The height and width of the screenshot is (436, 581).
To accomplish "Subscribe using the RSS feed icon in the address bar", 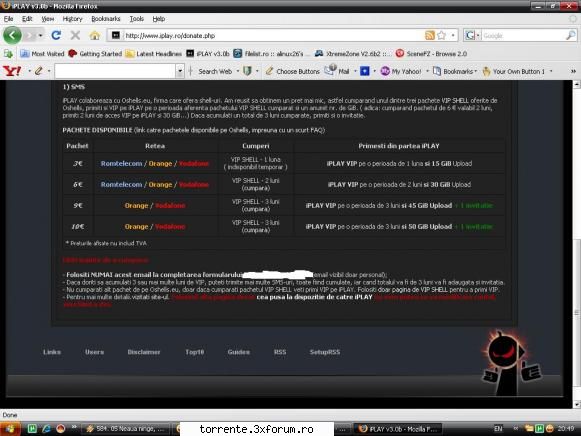I will click(430, 36).
